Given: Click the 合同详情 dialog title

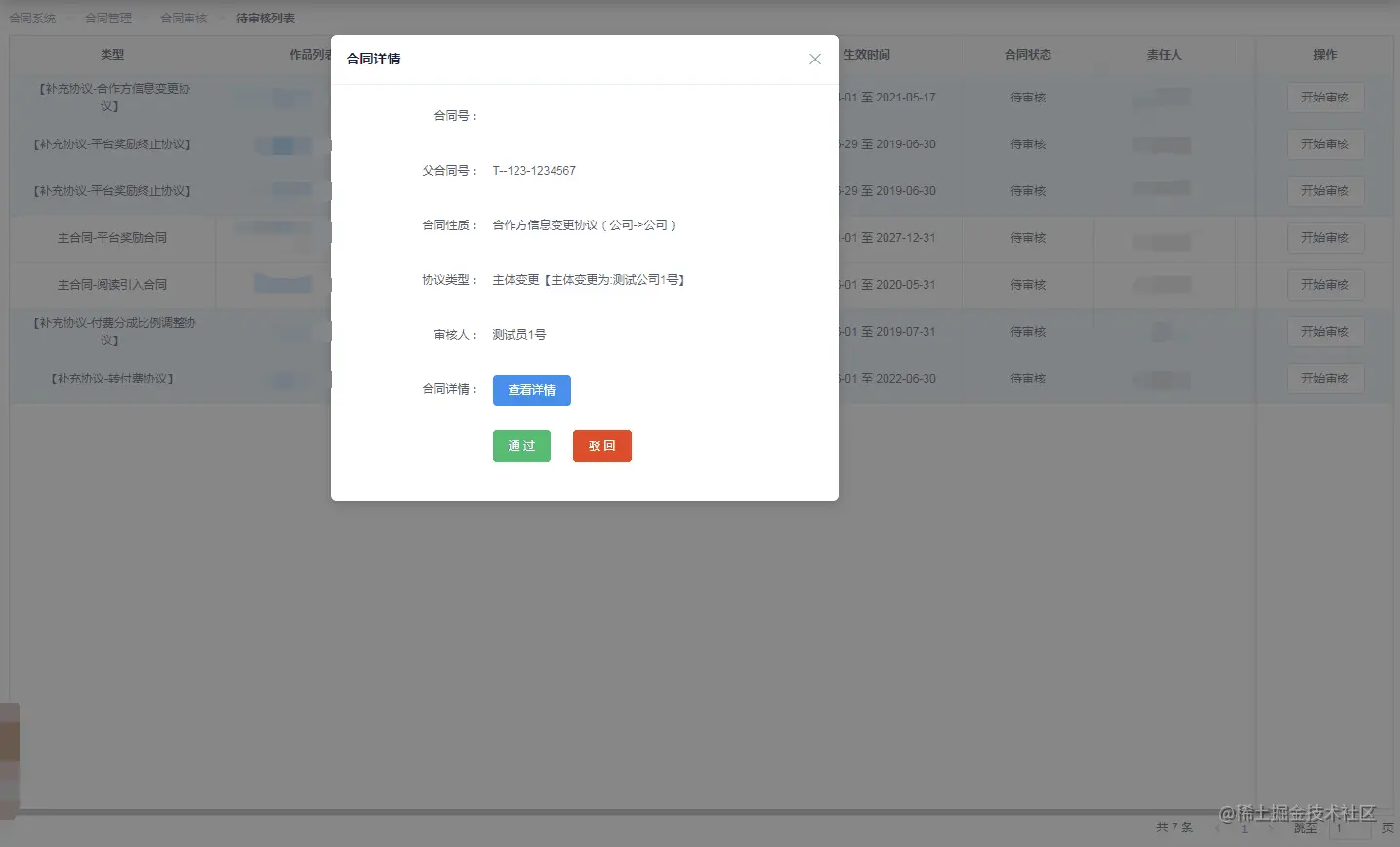Looking at the screenshot, I should (374, 59).
